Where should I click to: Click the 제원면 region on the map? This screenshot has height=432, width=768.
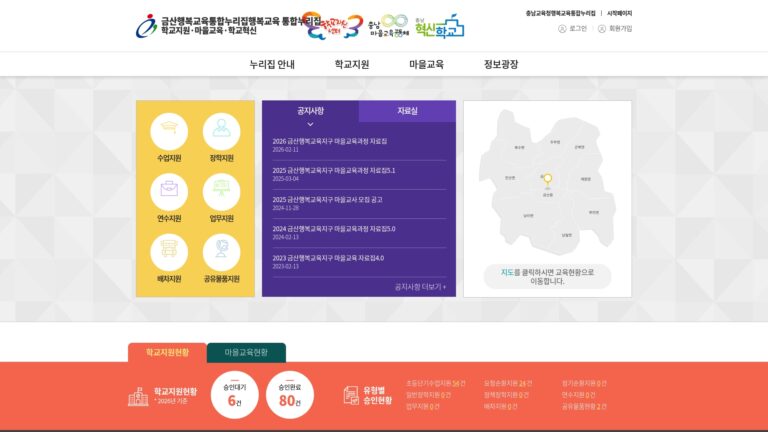coord(586,179)
